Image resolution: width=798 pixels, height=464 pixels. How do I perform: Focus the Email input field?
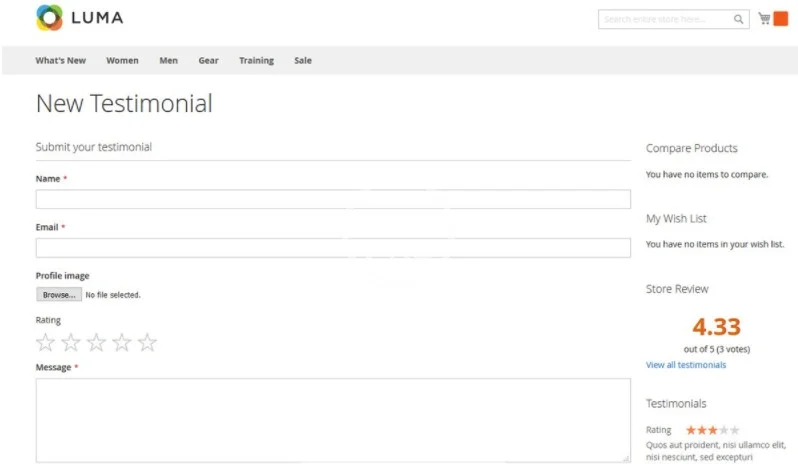[x=333, y=248]
